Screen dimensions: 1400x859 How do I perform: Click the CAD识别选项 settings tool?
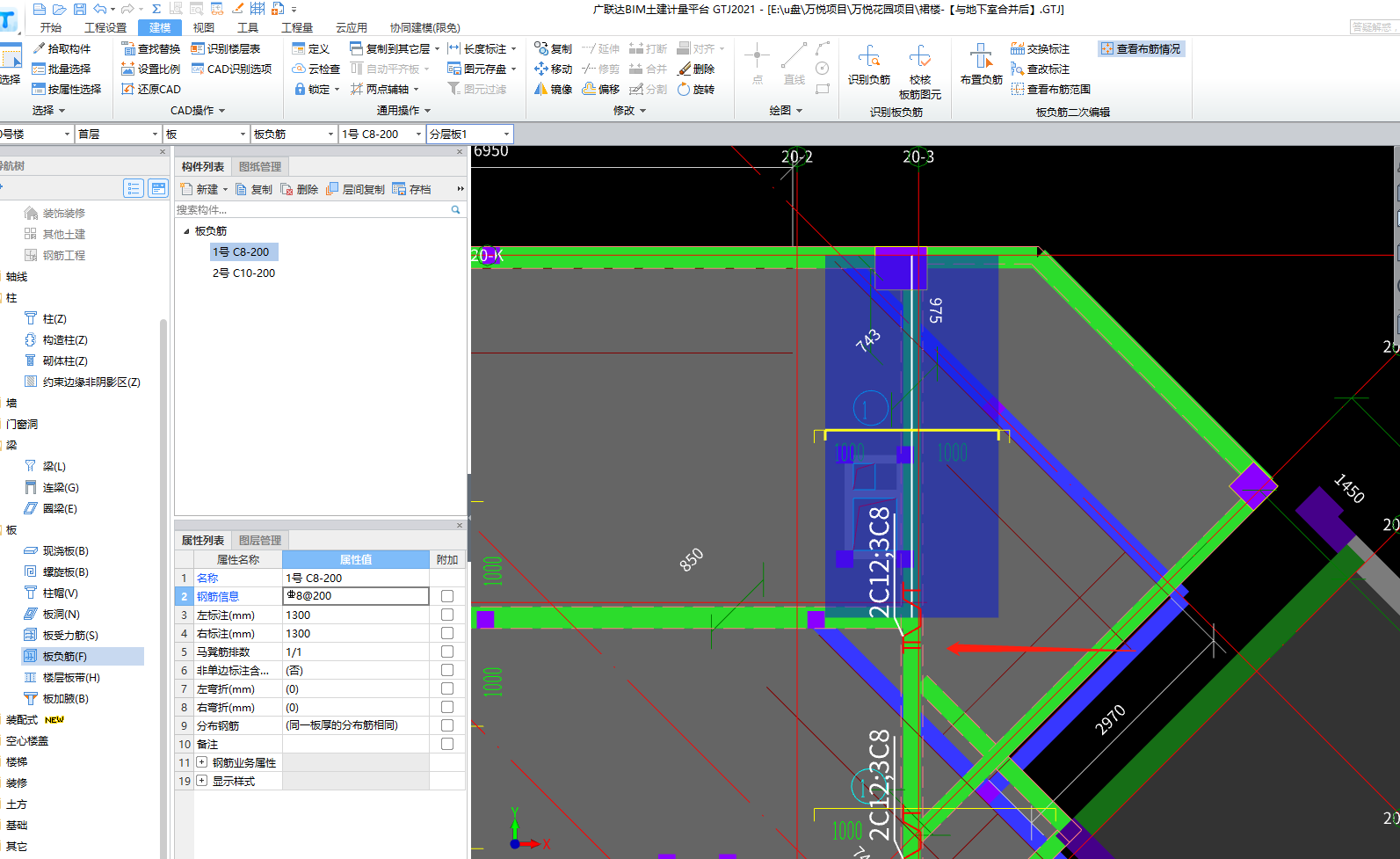coord(232,69)
